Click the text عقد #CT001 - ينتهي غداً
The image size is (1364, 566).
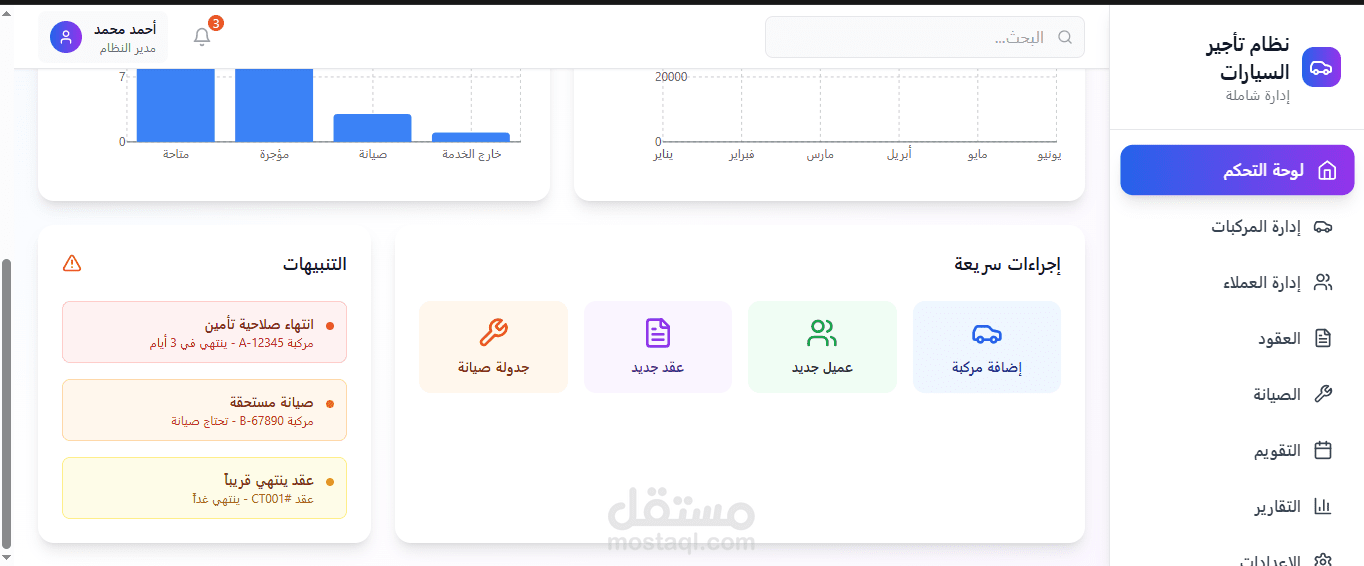tap(253, 499)
